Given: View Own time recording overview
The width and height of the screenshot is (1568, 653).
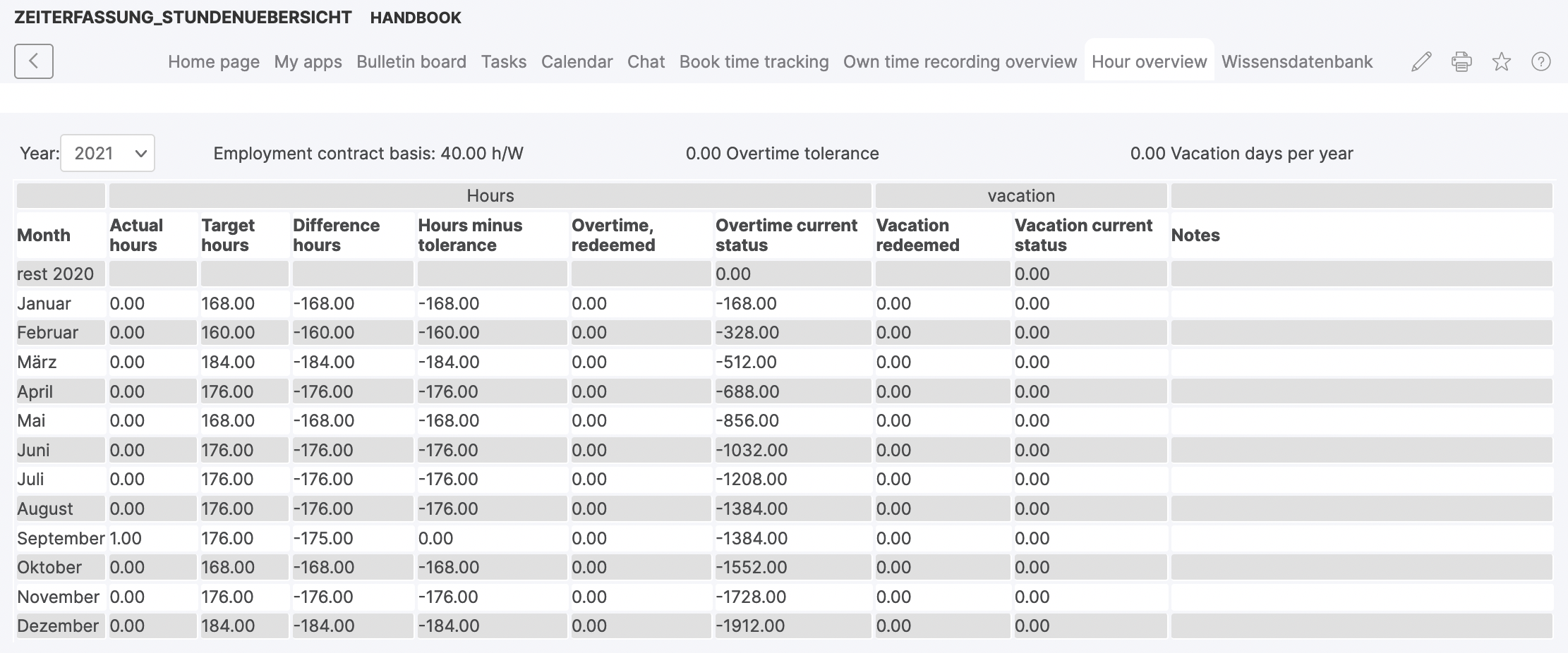Looking at the screenshot, I should point(960,61).
